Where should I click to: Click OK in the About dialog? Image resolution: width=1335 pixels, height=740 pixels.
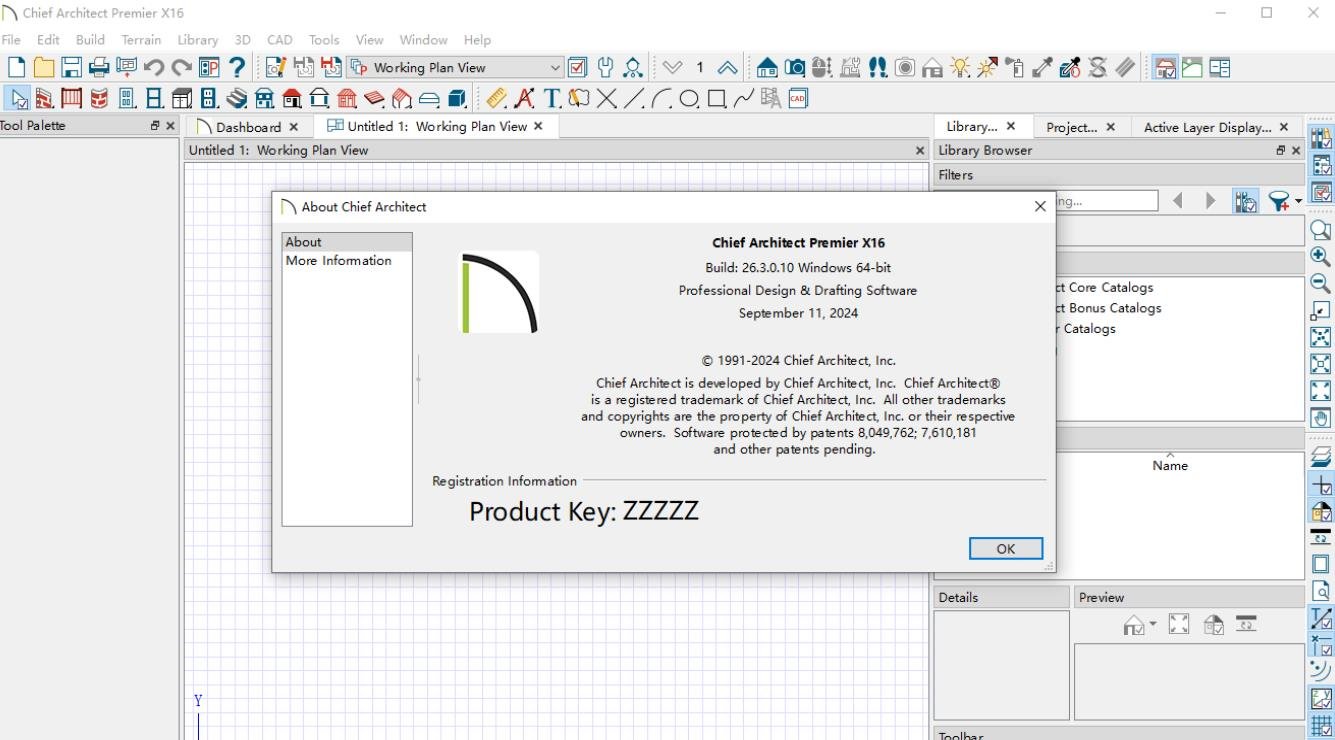(x=1006, y=548)
